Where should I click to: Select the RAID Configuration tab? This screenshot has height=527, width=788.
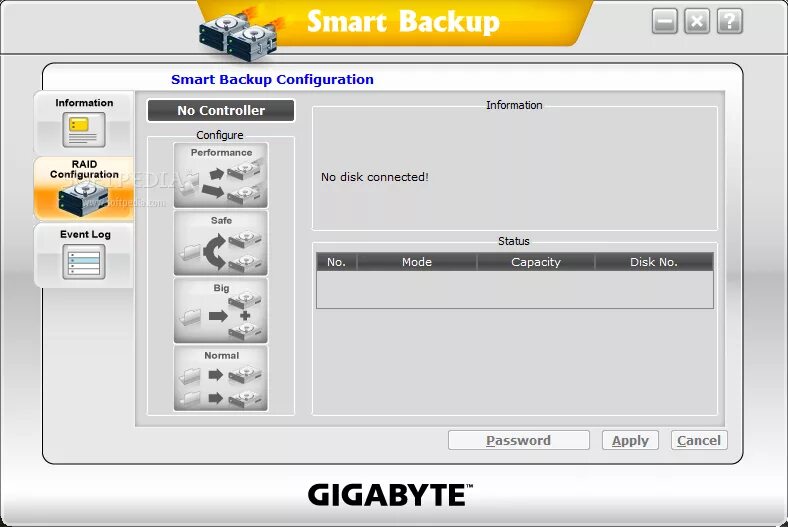[x=84, y=189]
